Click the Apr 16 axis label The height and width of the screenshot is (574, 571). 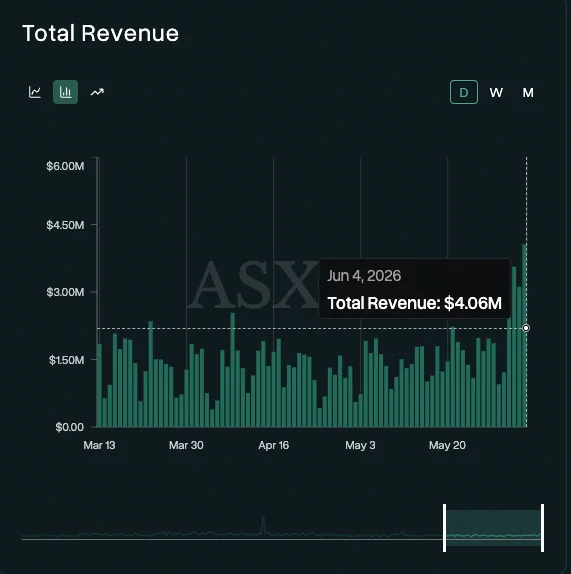(x=273, y=445)
